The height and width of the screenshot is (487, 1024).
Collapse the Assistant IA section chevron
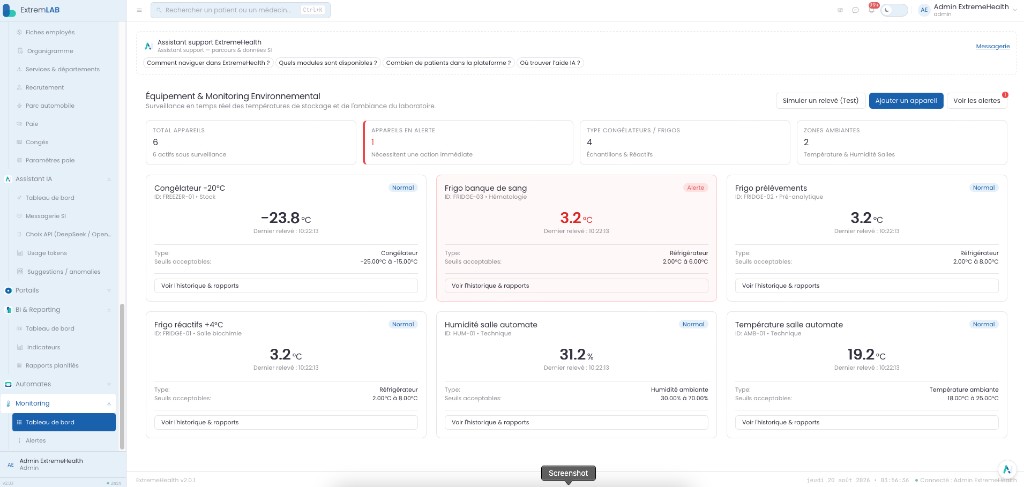point(108,178)
